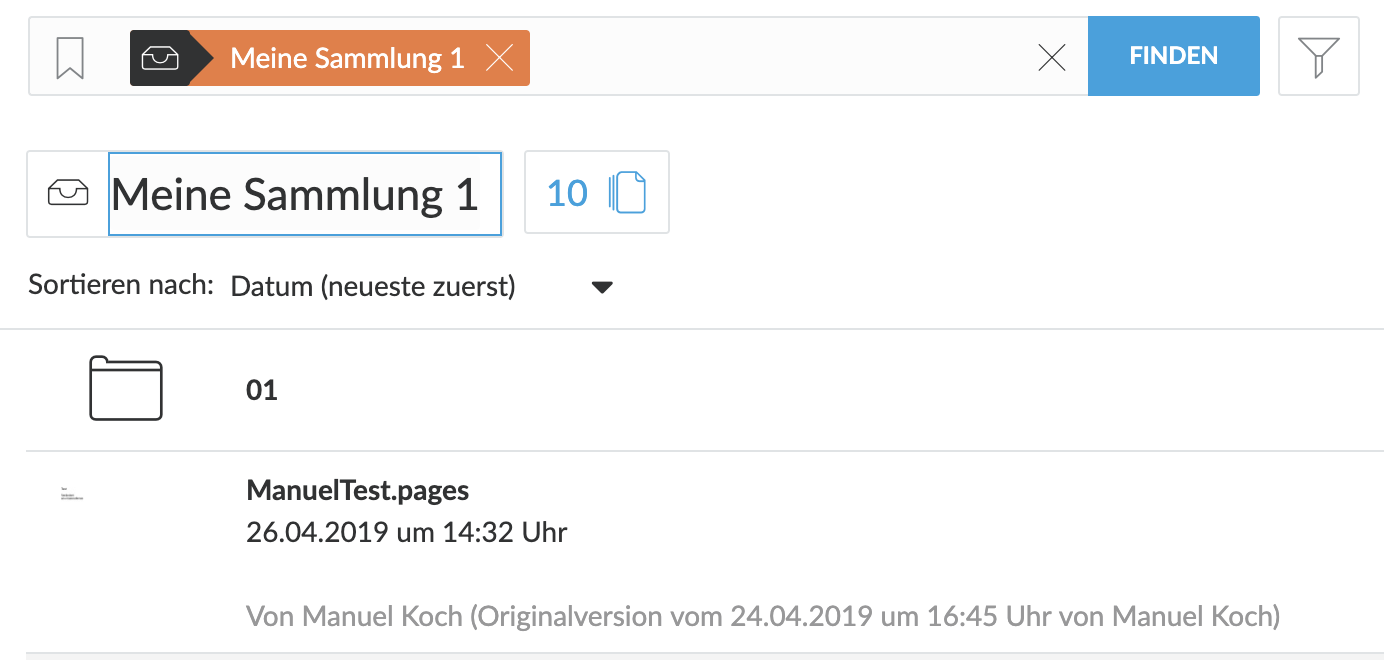Image resolution: width=1384 pixels, height=660 pixels.
Task: Click the 10 documents counter button
Action: tap(597, 192)
